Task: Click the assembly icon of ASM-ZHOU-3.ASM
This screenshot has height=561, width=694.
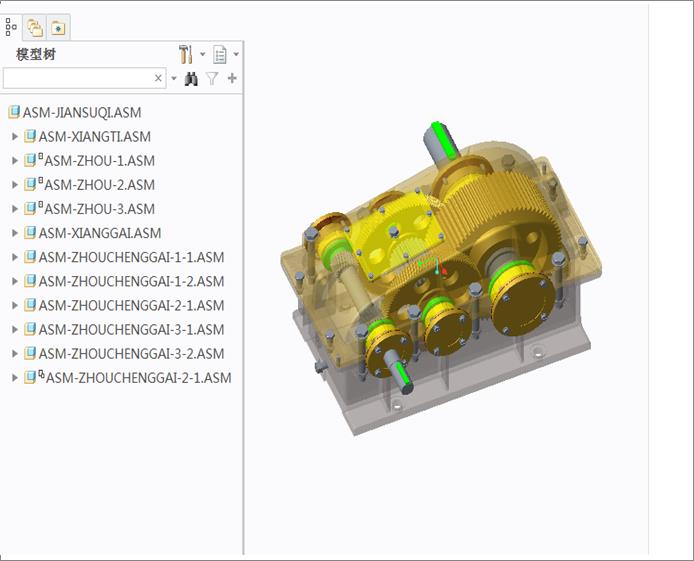Action: click(x=30, y=208)
